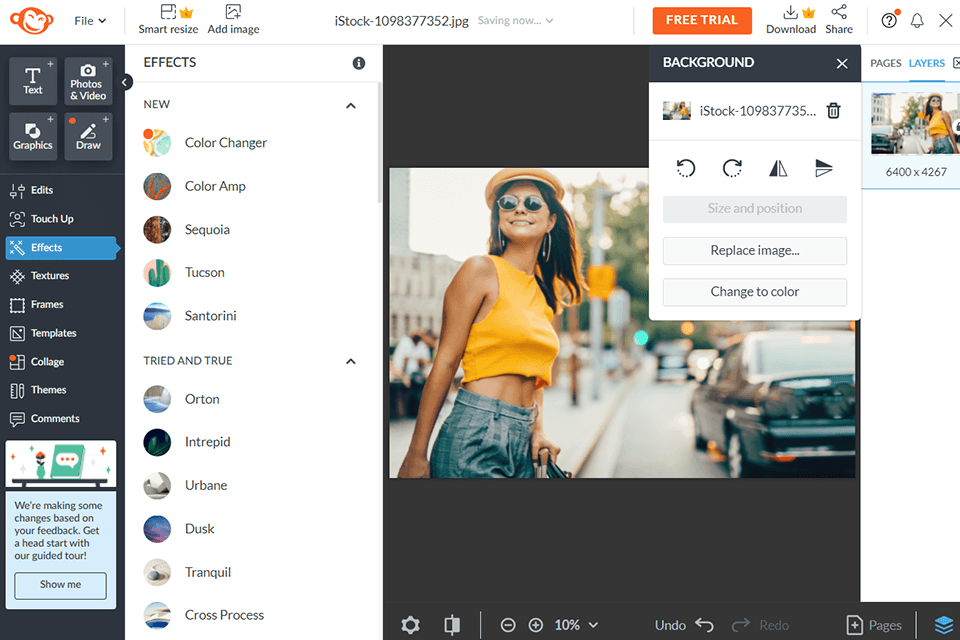
Task: Click Show me guided tour button
Action: coord(61,585)
